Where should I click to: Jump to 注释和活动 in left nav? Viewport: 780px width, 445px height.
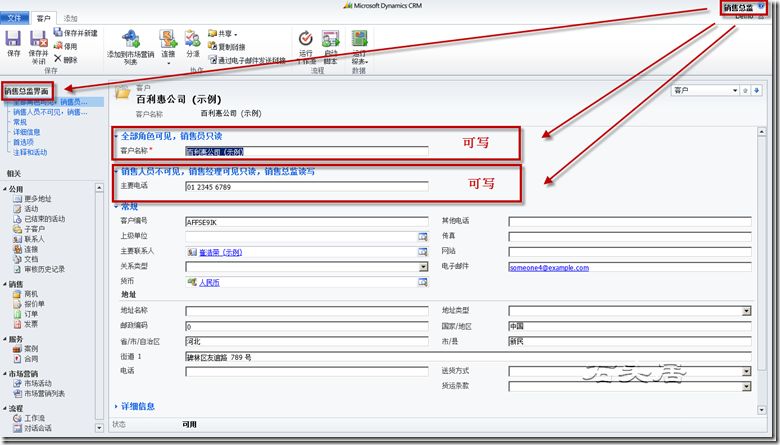coord(30,152)
